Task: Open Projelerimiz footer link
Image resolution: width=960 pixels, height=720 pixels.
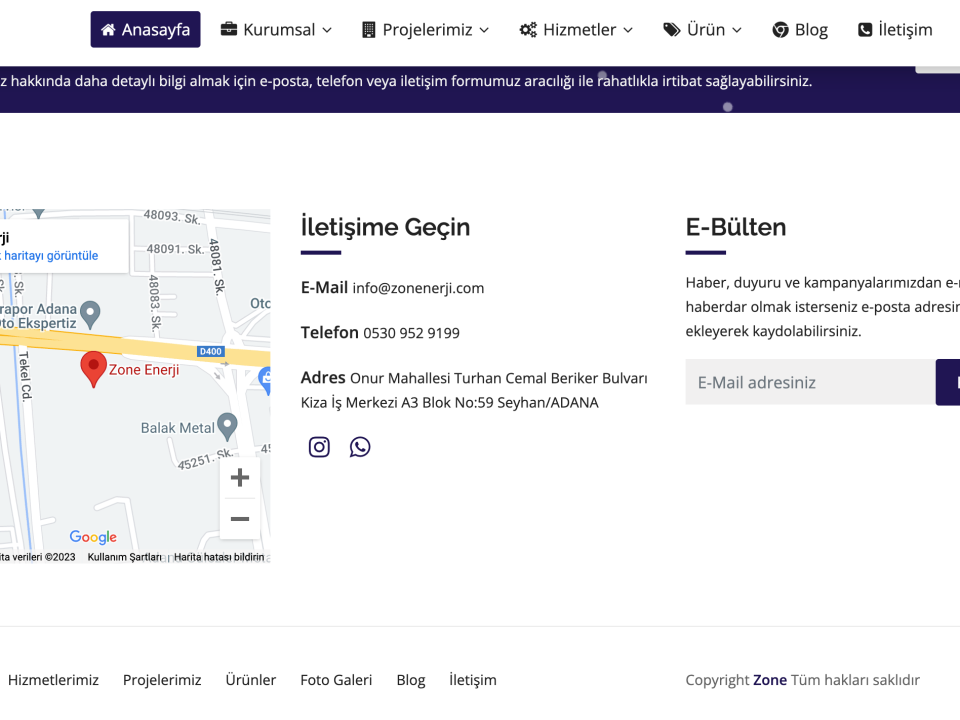Action: (x=162, y=680)
